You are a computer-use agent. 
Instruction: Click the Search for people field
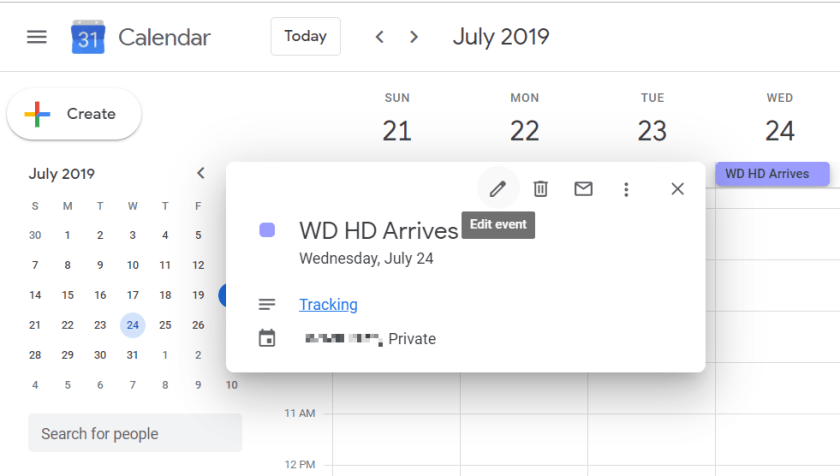coord(135,434)
